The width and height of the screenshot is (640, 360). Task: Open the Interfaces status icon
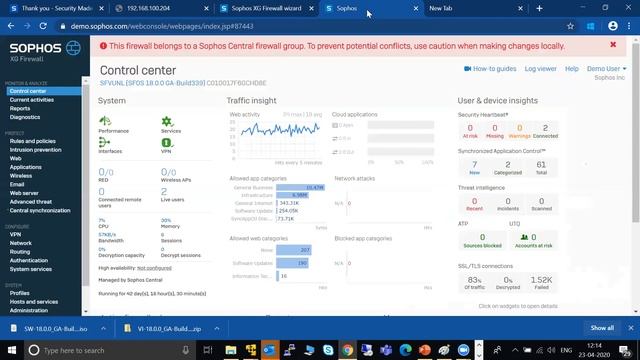[104, 142]
